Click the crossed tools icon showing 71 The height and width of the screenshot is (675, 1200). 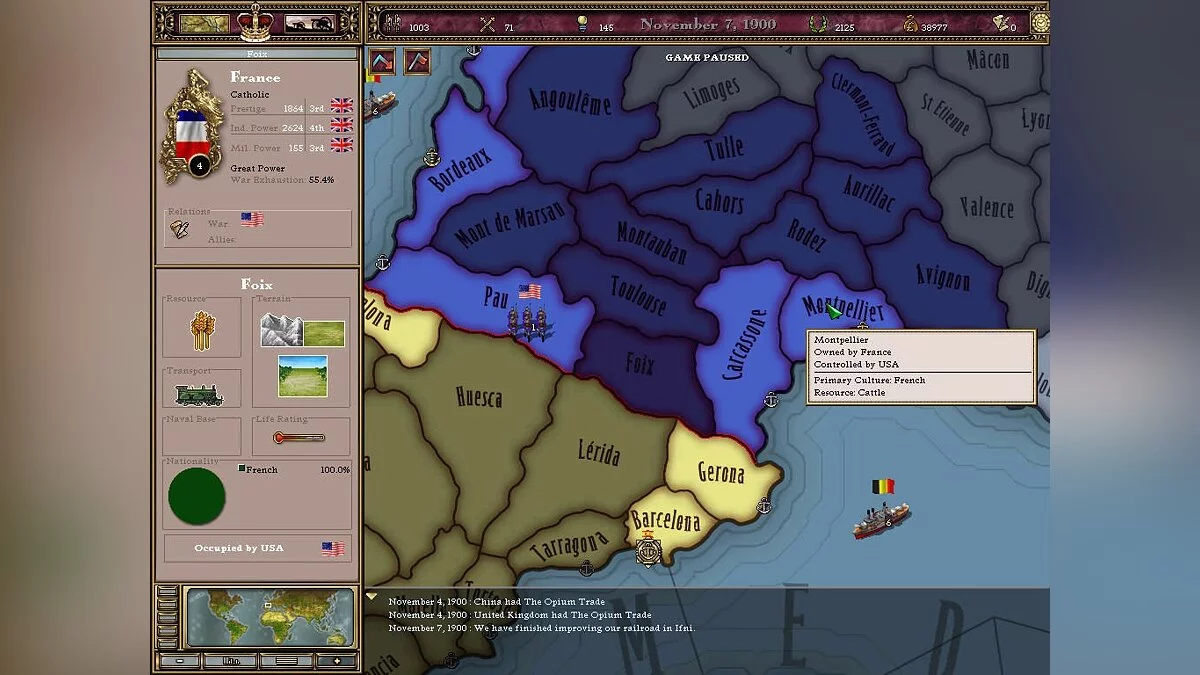(x=488, y=24)
